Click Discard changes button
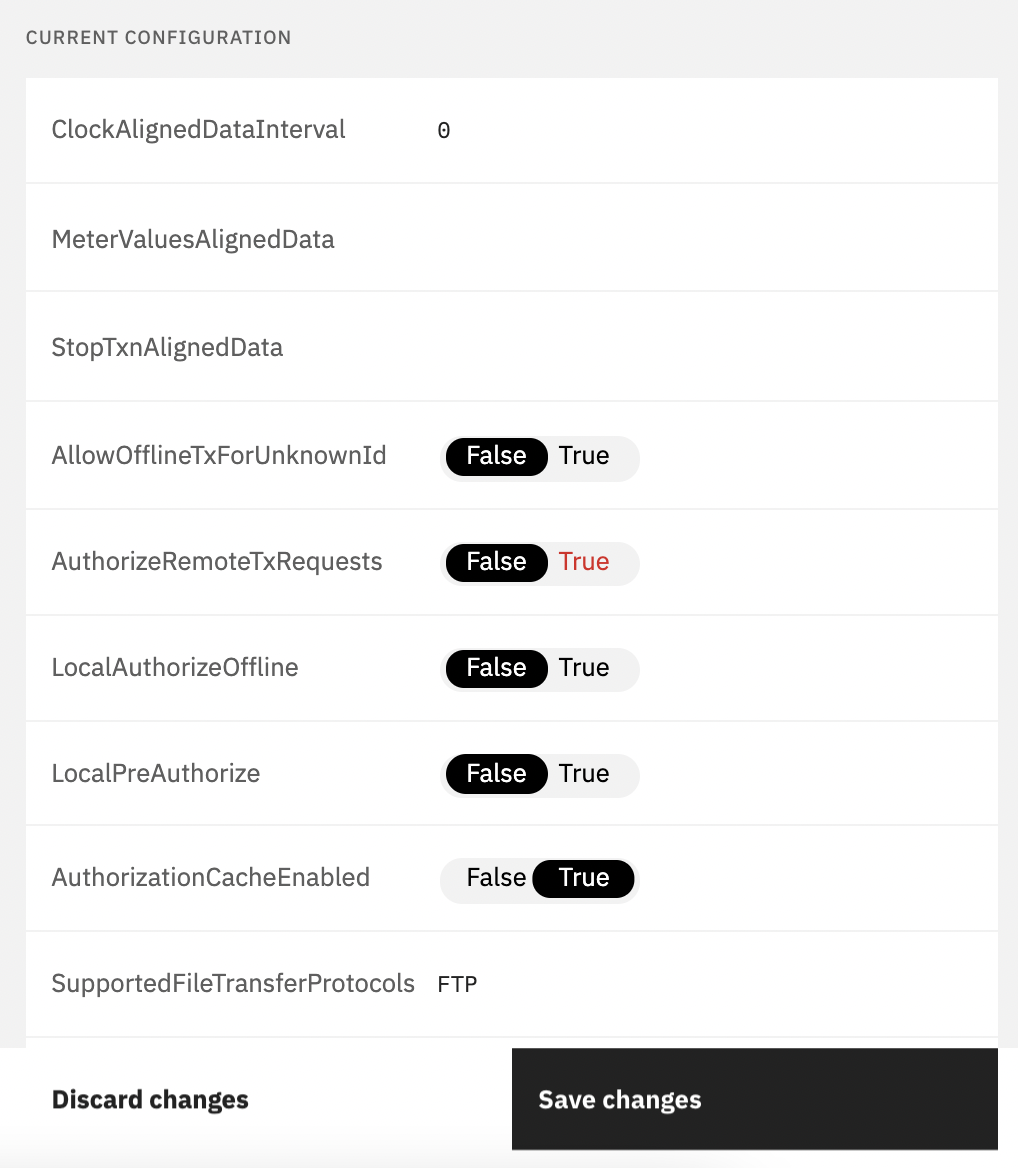This screenshot has width=1018, height=1168. coord(150,1099)
